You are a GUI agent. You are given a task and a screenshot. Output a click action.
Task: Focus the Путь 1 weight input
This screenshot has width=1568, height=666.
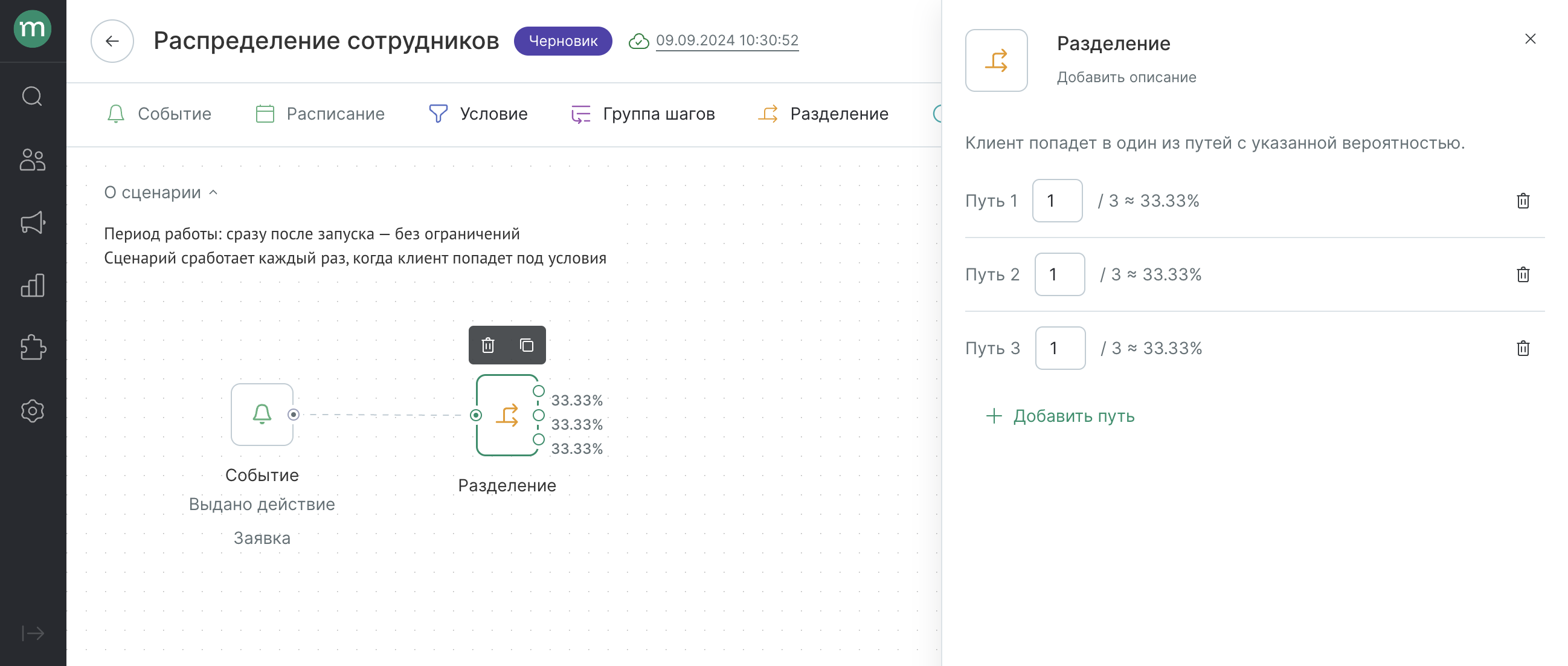[1057, 200]
